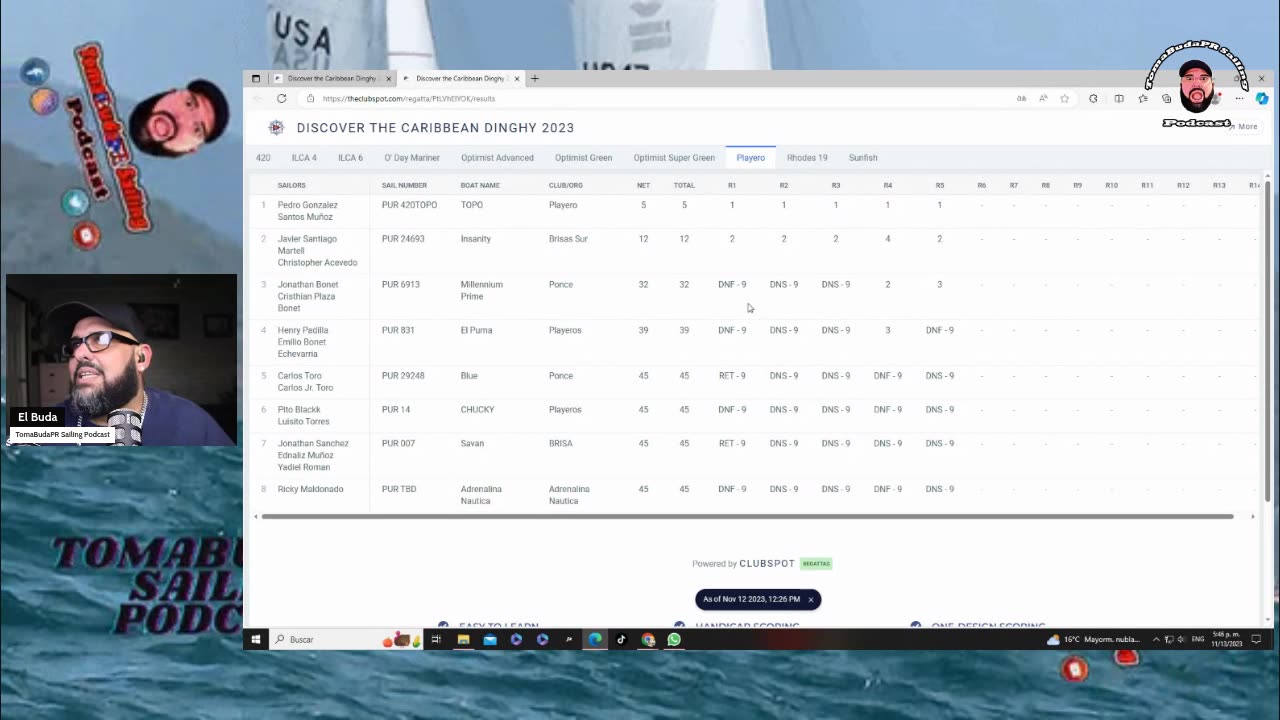Open the Edge favorites list
The image size is (1280, 720).
pyautogui.click(x=1143, y=98)
